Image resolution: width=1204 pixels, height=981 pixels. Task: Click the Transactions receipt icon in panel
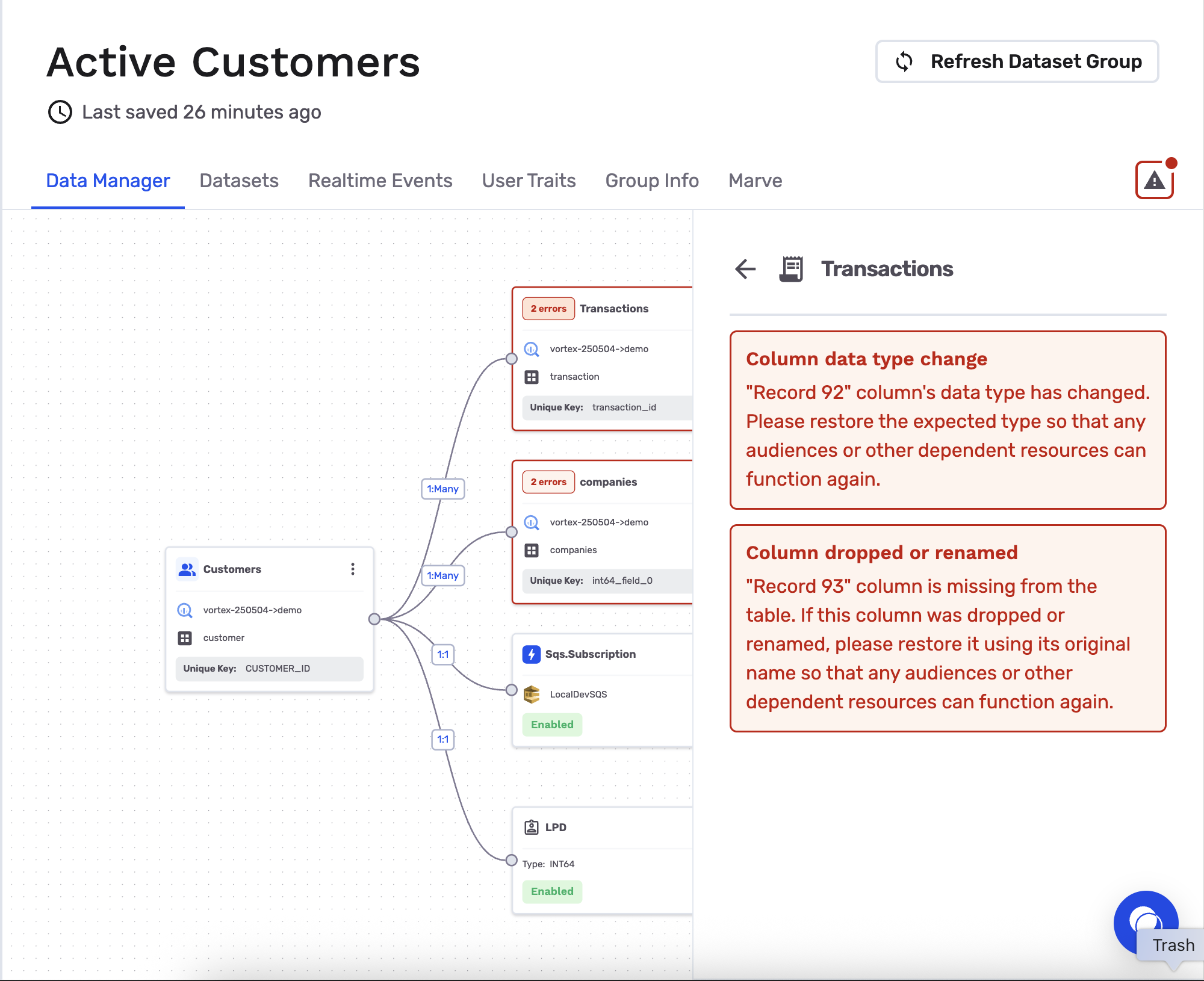pyautogui.click(x=791, y=268)
